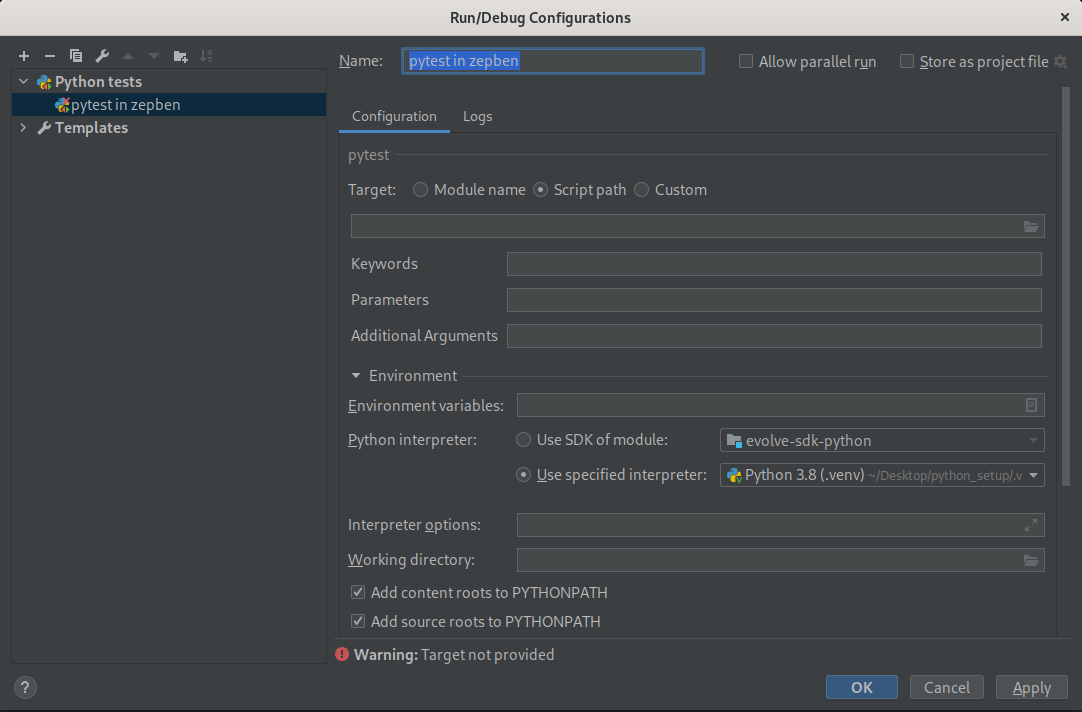Screen dimensions: 1082x712
Task: Click the Remove Configuration minus icon
Action: pos(50,56)
